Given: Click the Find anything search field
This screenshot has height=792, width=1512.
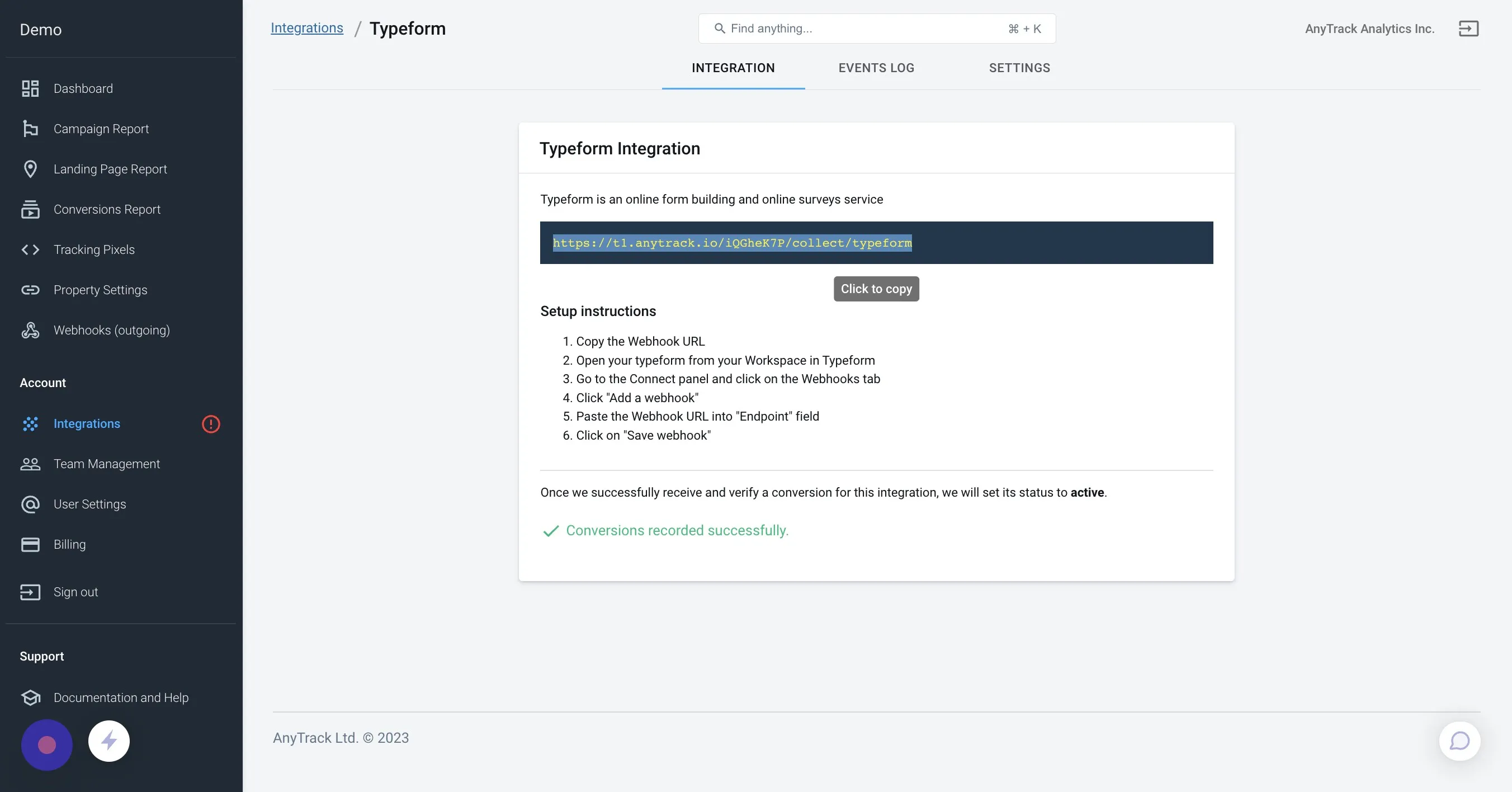Looking at the screenshot, I should pyautogui.click(x=877, y=29).
